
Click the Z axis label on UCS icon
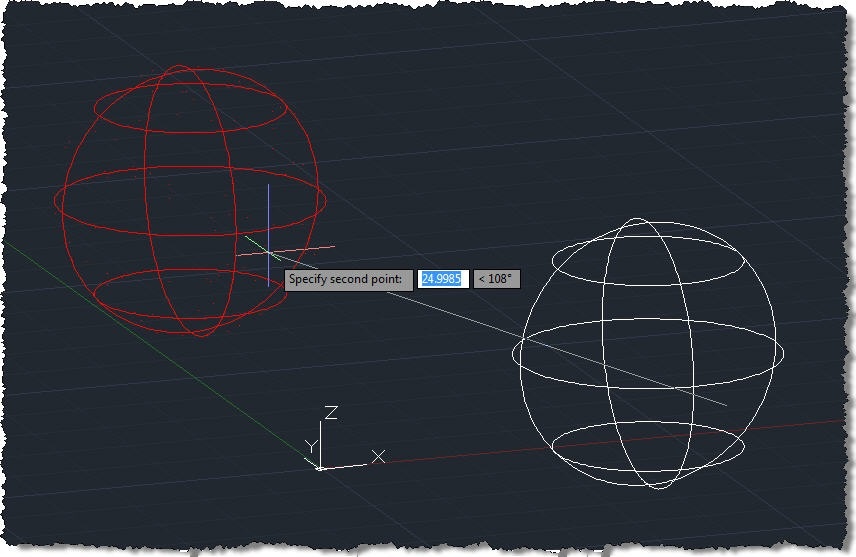click(331, 413)
